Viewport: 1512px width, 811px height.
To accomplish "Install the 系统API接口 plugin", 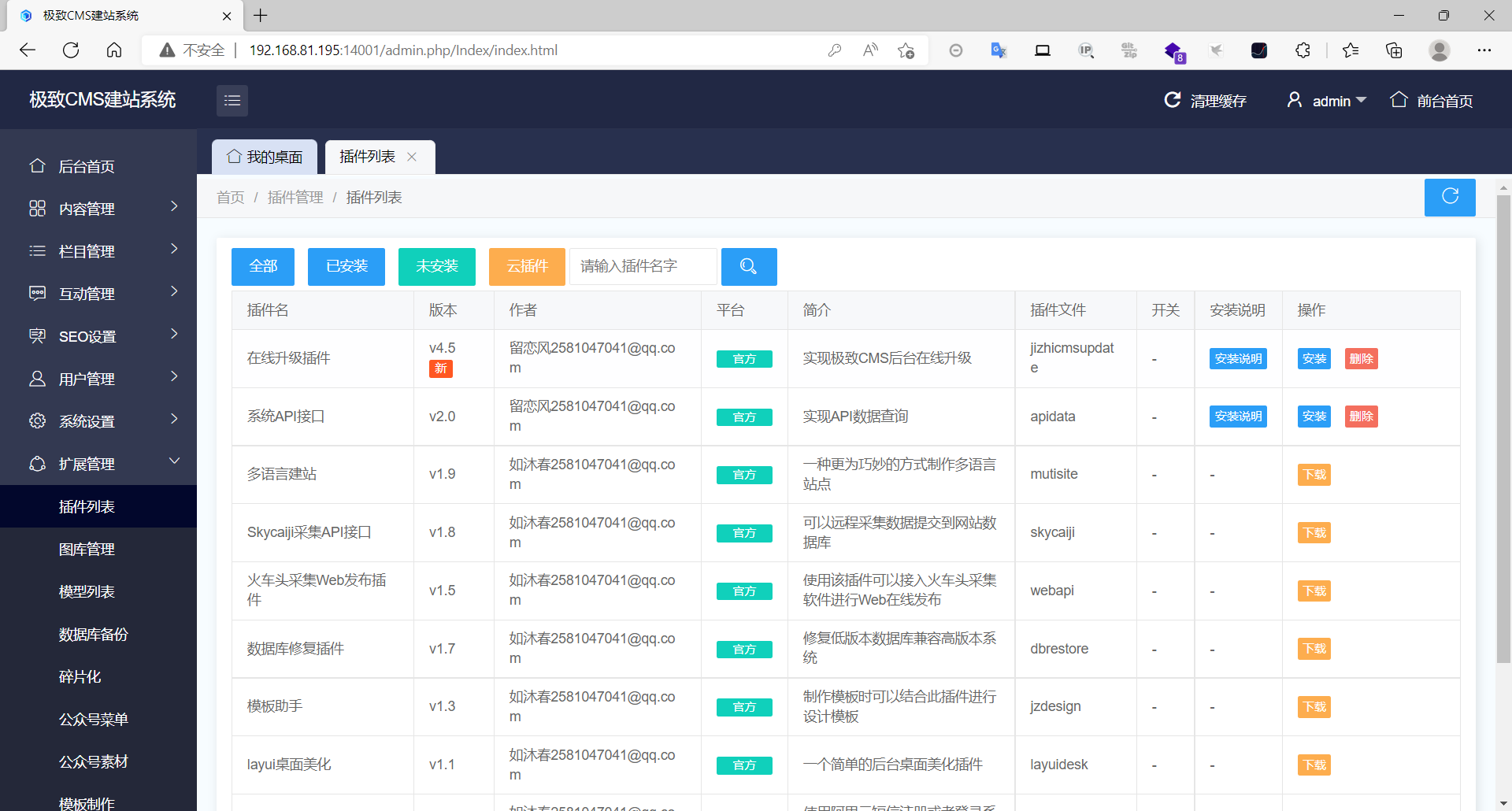I will tap(1314, 416).
